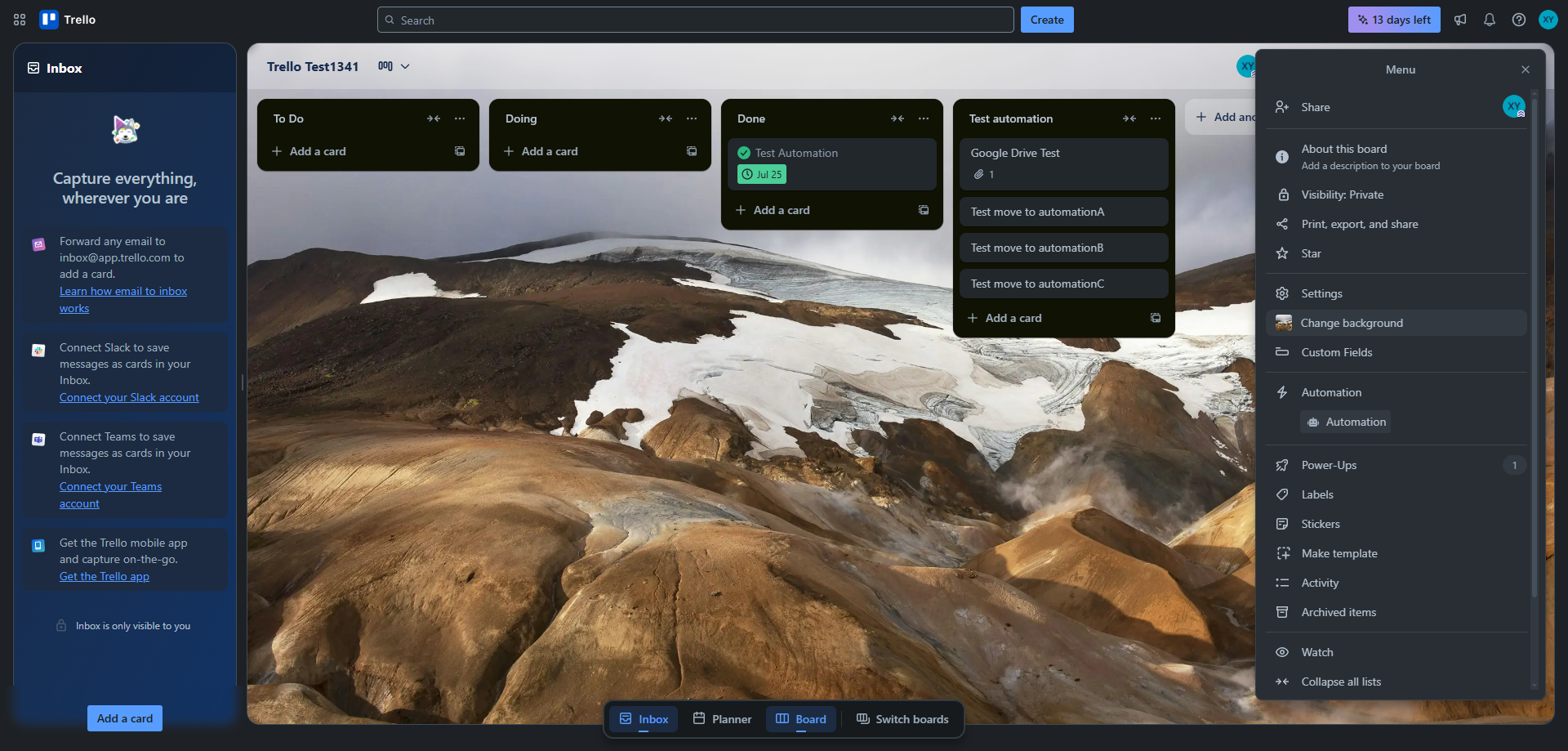Click Collapse all lists menu item
1568x751 pixels.
click(x=1396, y=682)
